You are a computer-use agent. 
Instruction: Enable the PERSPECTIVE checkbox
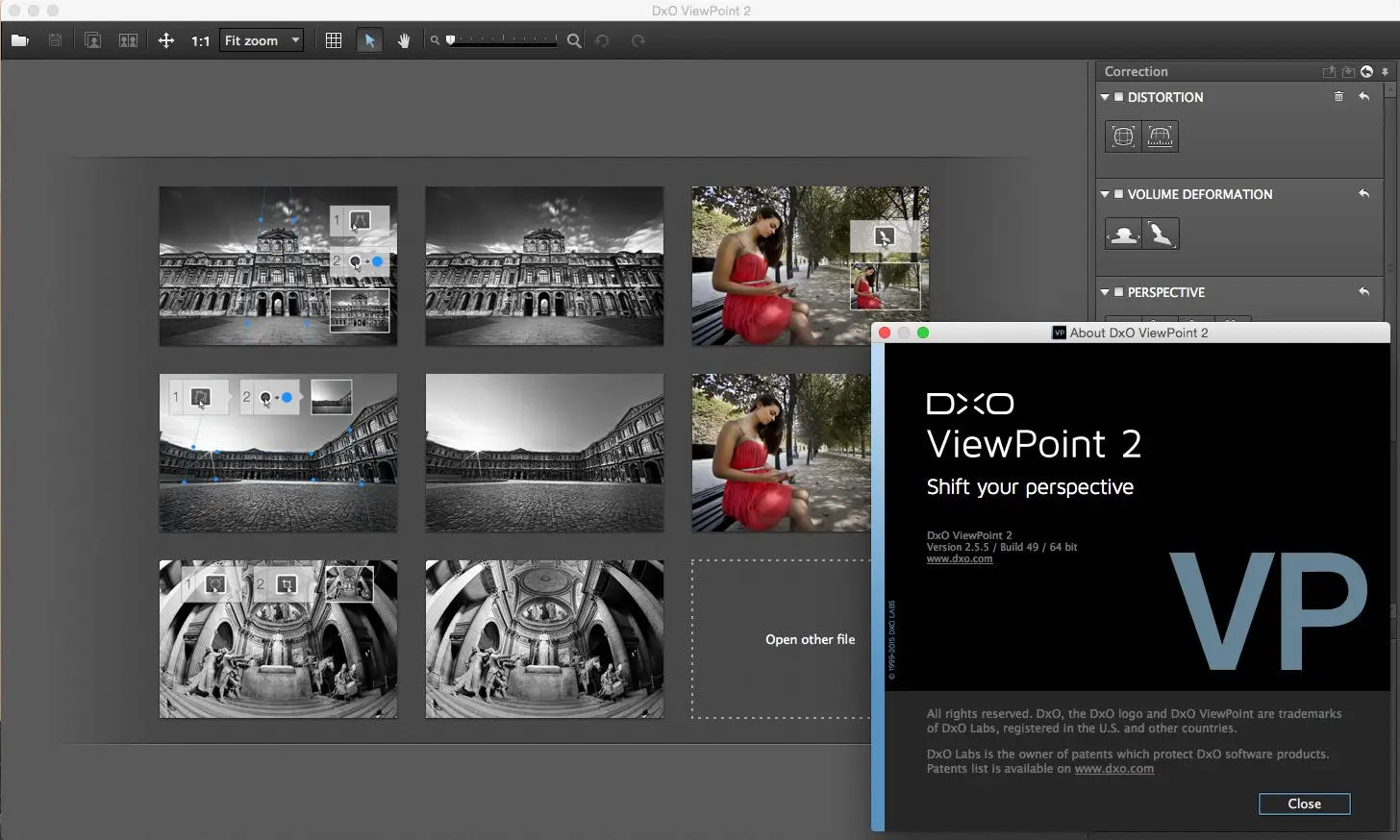coord(1118,292)
